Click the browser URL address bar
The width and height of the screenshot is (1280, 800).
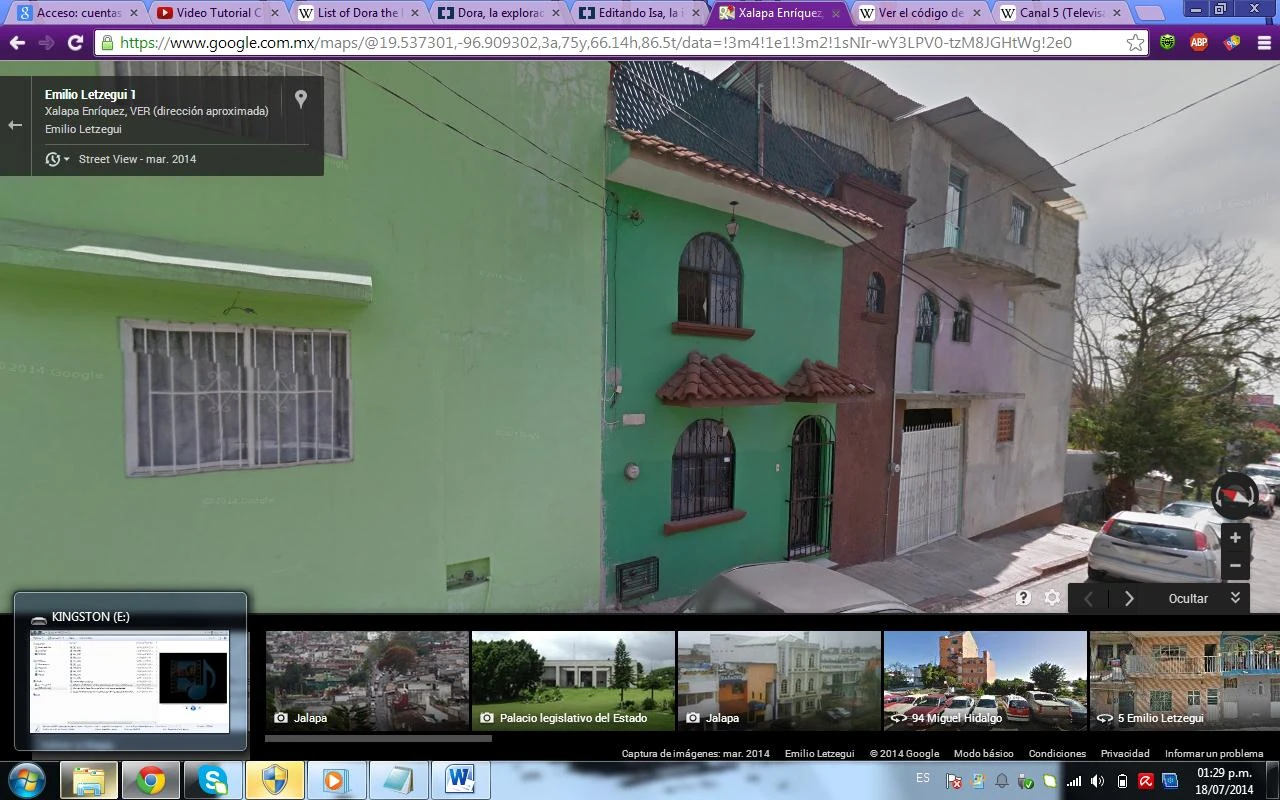coord(600,43)
